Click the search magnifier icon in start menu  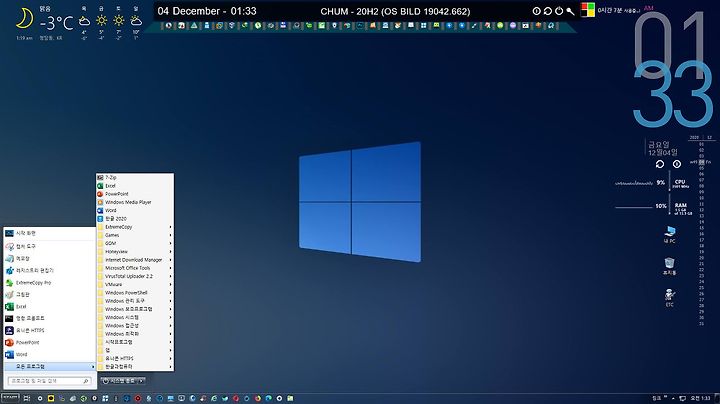85,381
